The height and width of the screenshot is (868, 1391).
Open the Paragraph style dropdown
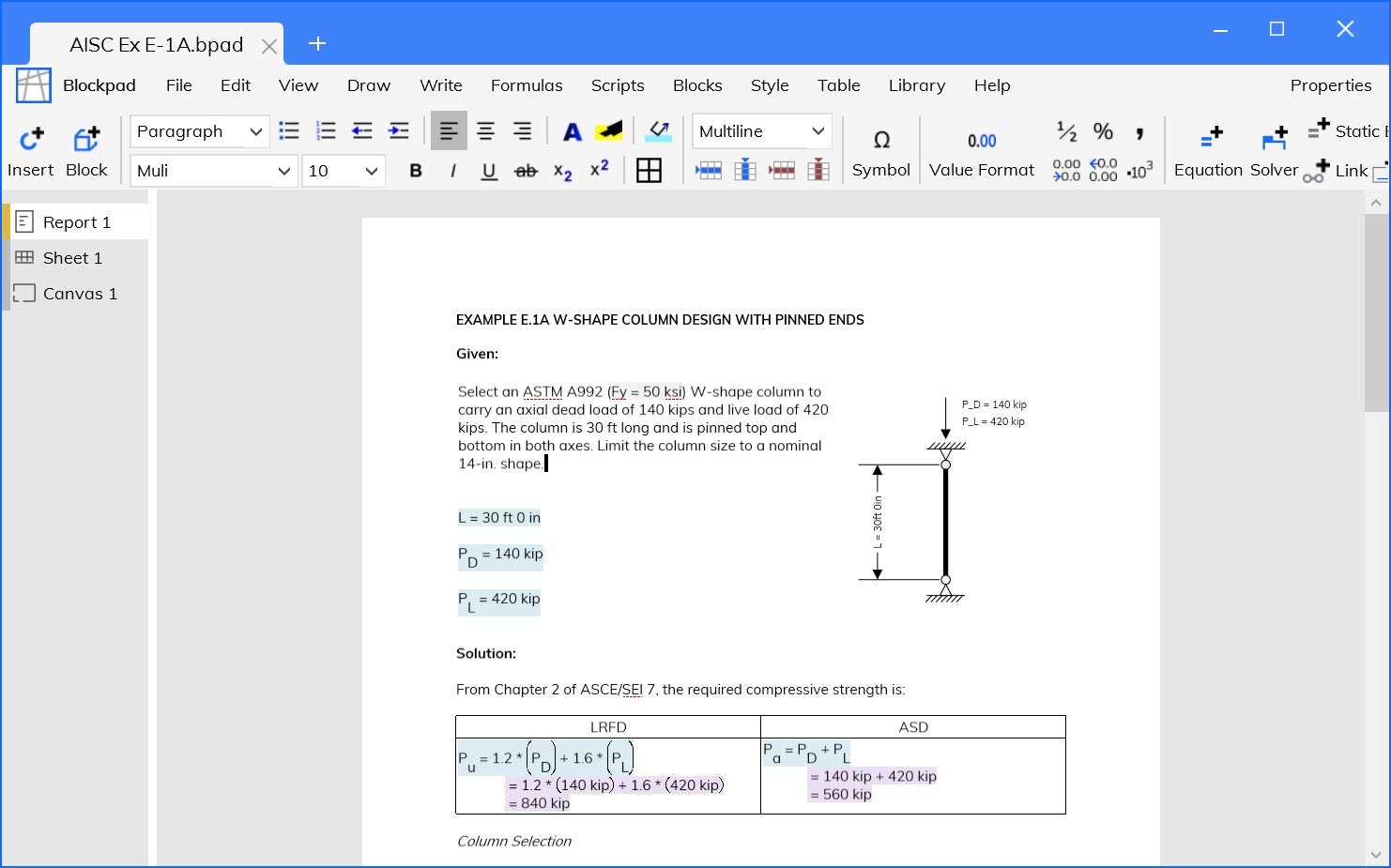click(x=199, y=131)
